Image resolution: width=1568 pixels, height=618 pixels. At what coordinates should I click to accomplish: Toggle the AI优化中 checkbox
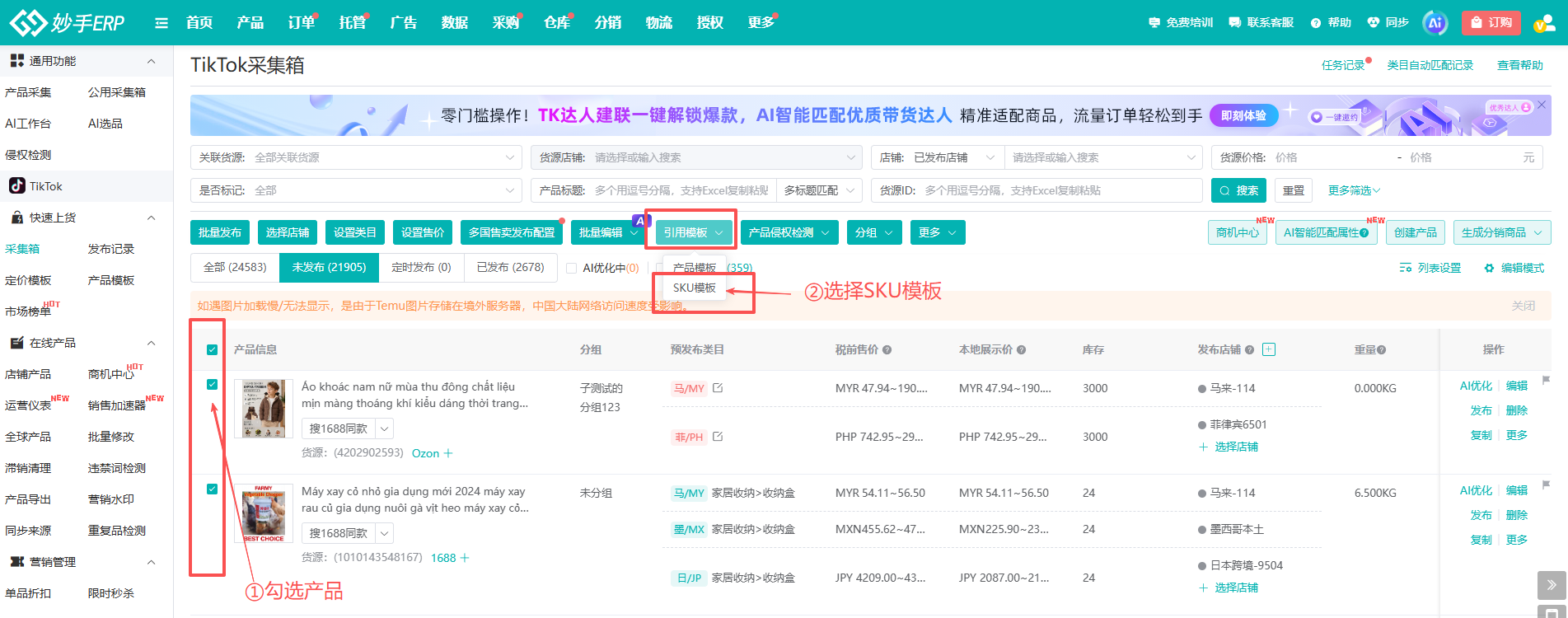point(571,268)
